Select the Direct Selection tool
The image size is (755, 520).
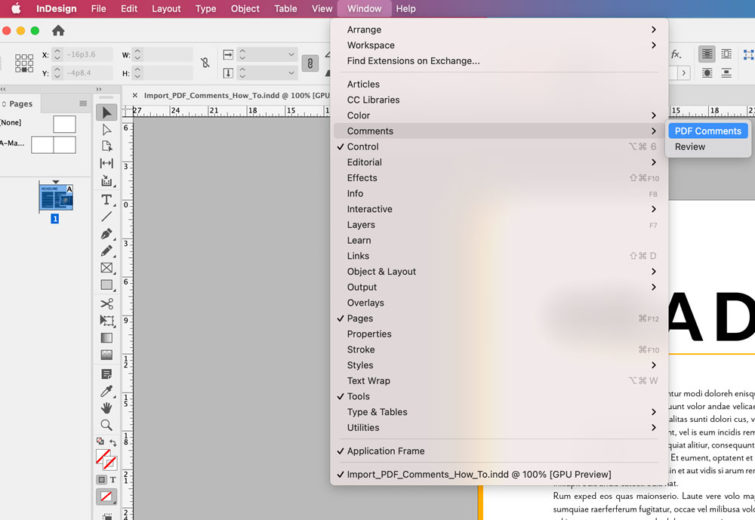click(x=106, y=130)
